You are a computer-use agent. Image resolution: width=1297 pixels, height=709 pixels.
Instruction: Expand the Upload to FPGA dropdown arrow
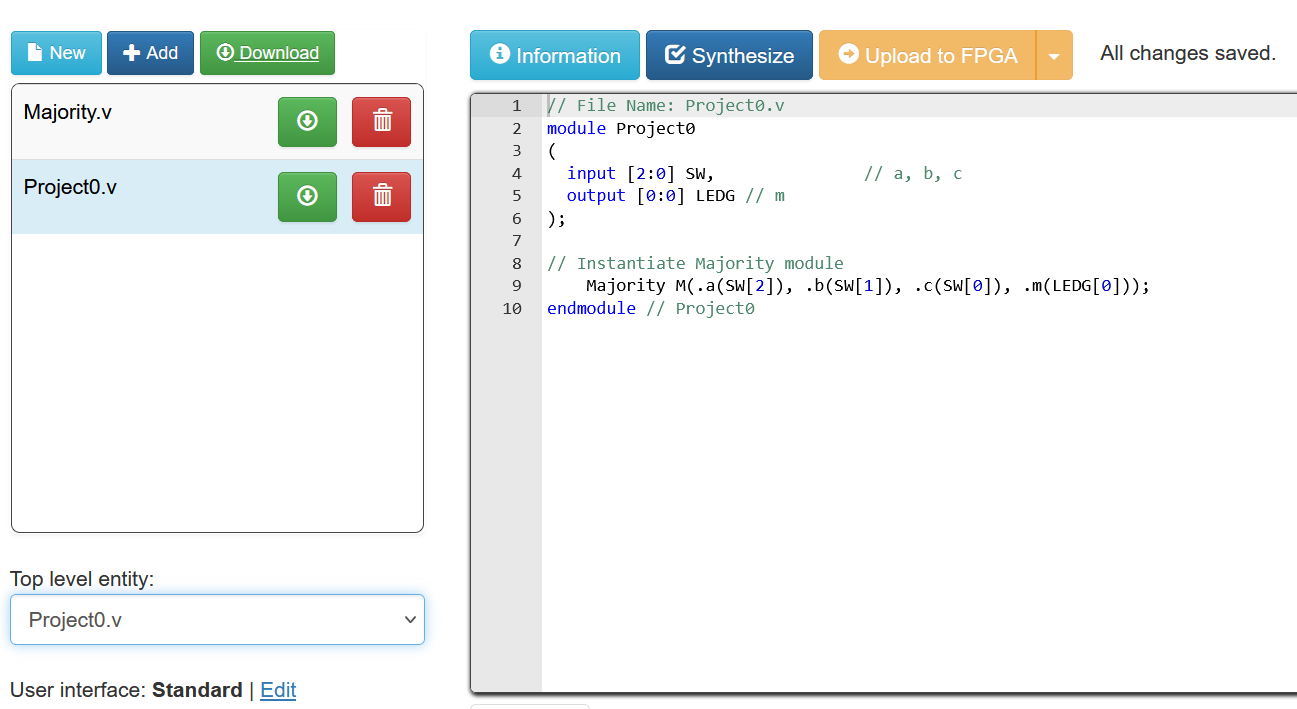tap(1054, 55)
